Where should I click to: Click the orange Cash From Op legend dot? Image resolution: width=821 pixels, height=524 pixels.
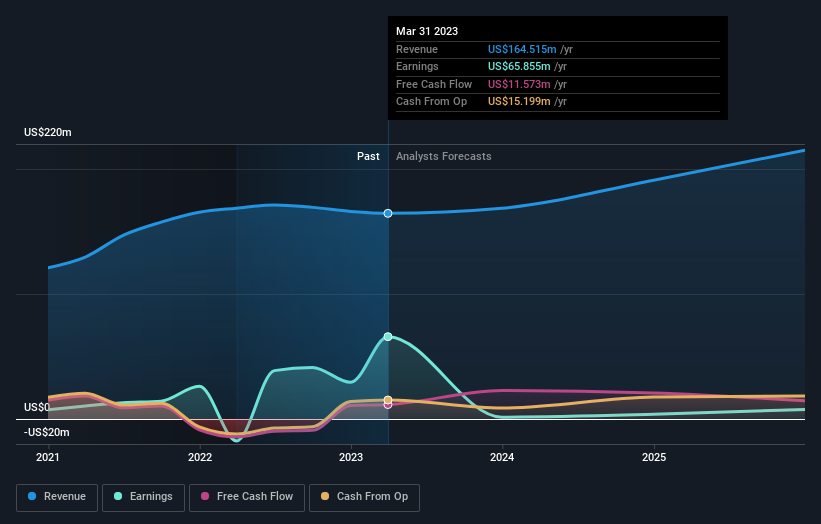click(326, 496)
